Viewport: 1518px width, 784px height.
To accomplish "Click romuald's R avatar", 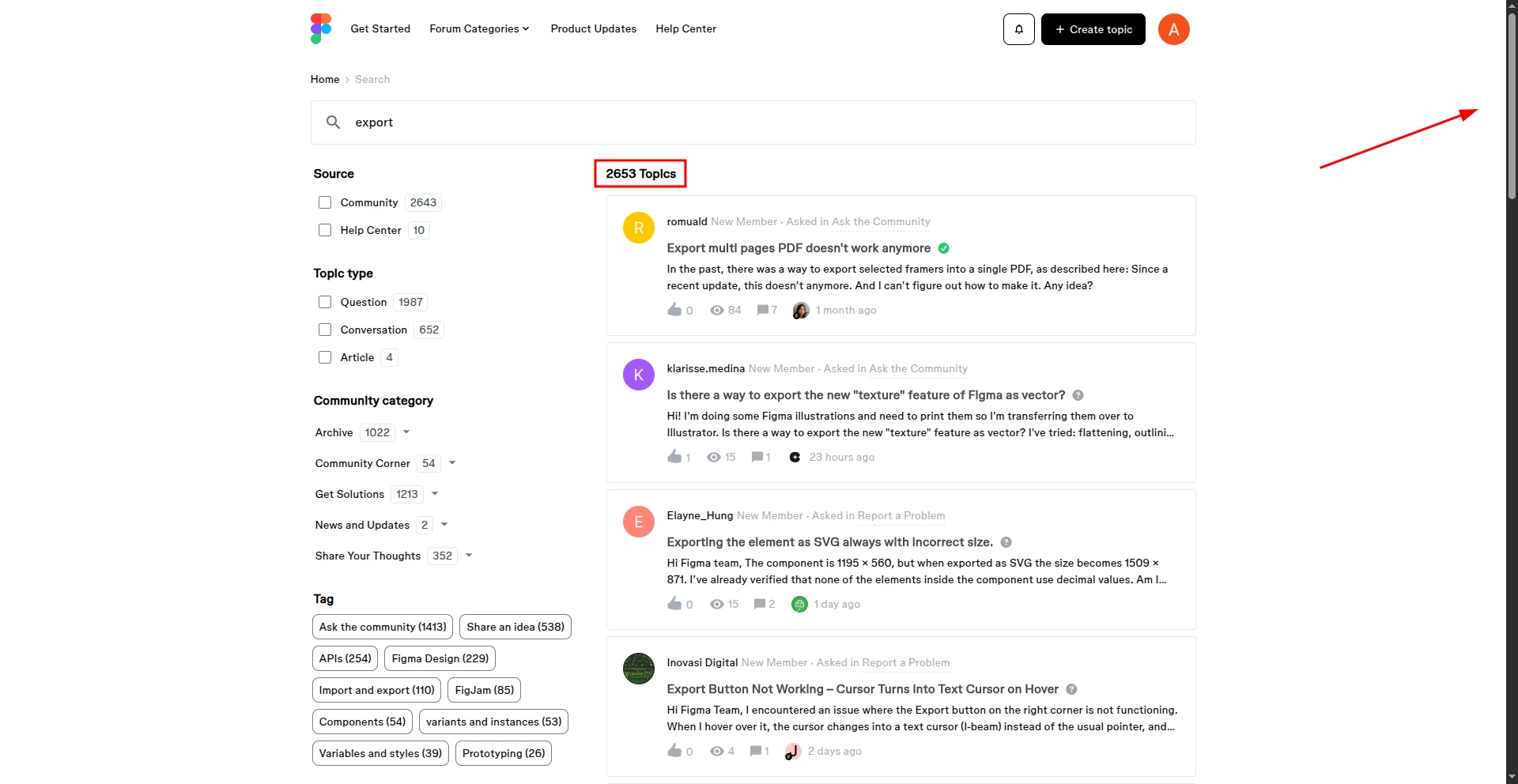I will [x=638, y=228].
